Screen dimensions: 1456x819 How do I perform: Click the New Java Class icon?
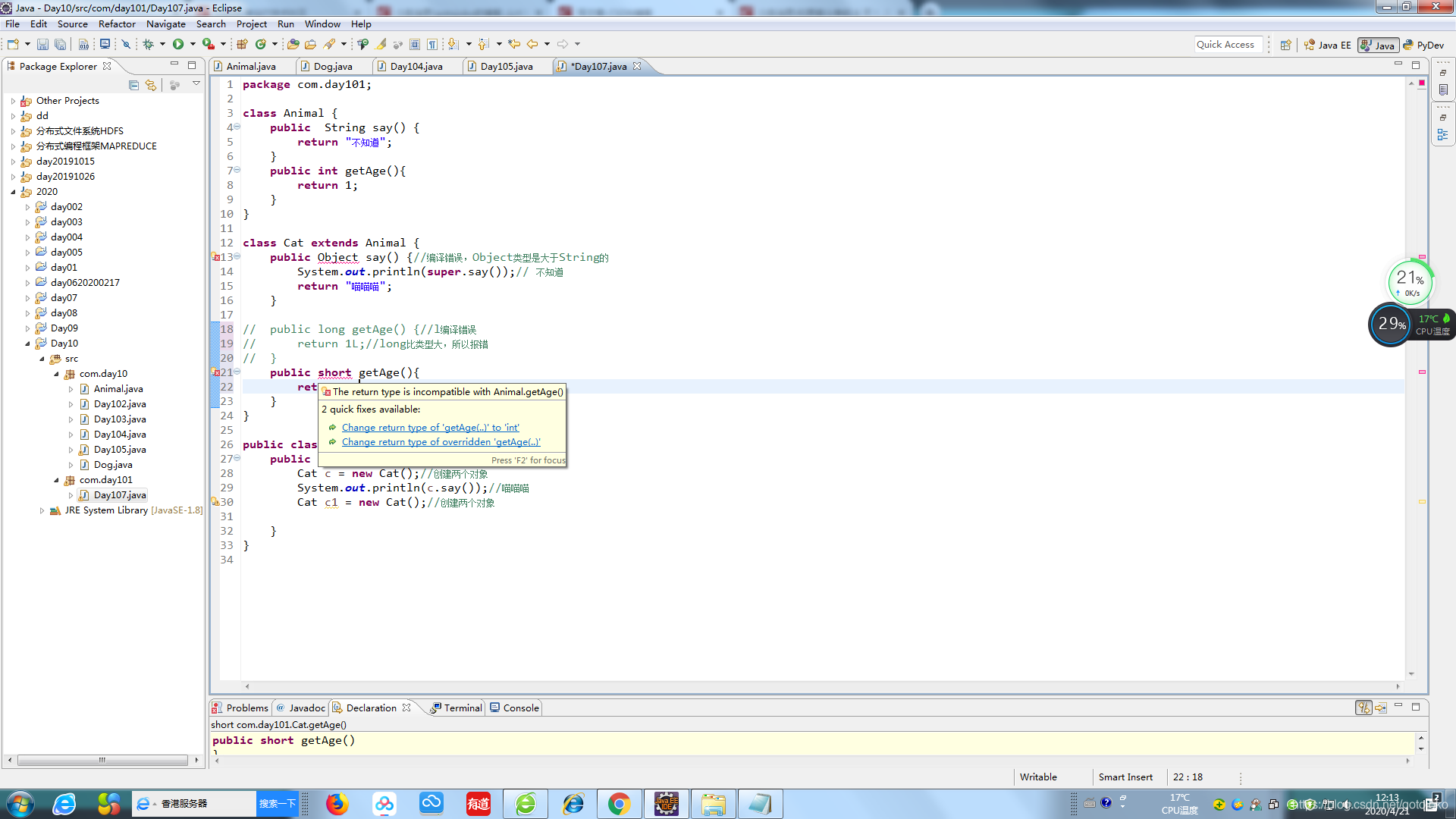click(261, 45)
